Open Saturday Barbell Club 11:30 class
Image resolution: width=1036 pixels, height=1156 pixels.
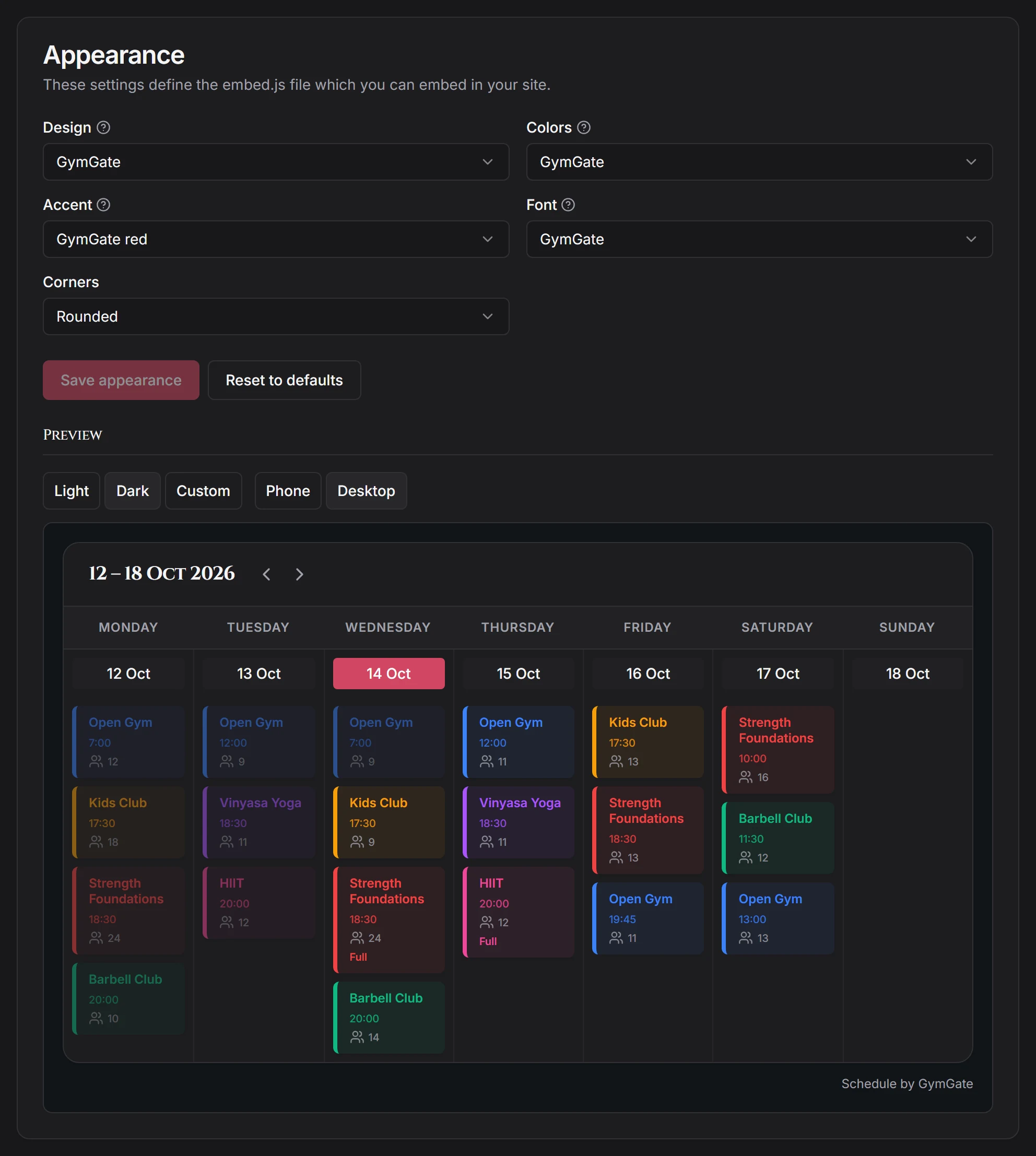tap(778, 838)
